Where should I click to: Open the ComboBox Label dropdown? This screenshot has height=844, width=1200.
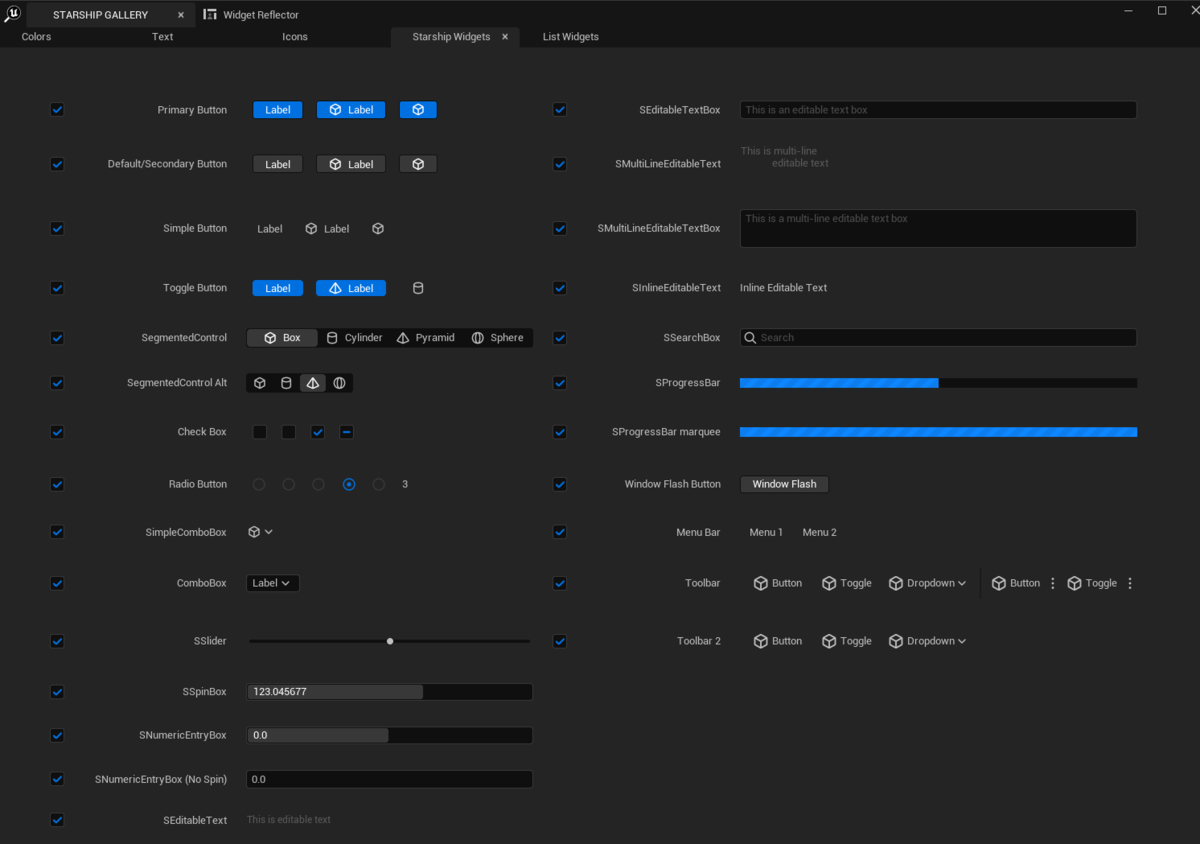pyautogui.click(x=272, y=583)
